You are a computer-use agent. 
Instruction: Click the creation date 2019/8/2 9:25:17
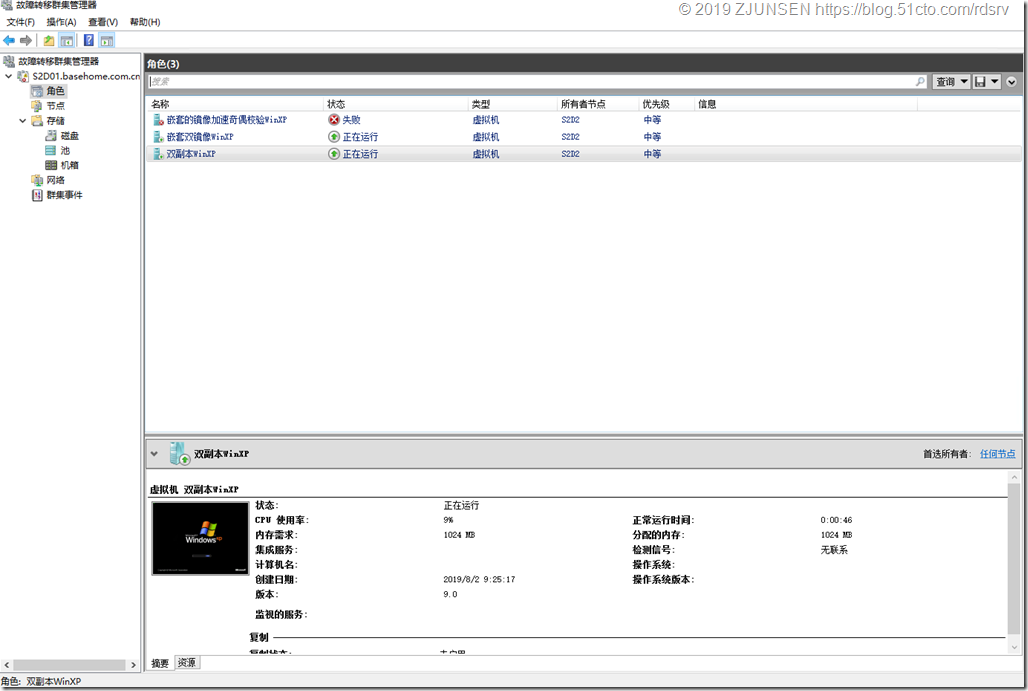click(x=479, y=580)
